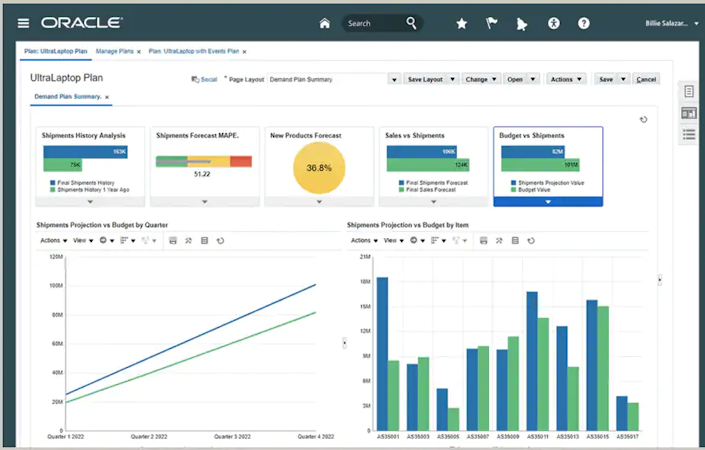Click the Oracle logo
Screen dimensions: 705x450
click(x=81, y=23)
